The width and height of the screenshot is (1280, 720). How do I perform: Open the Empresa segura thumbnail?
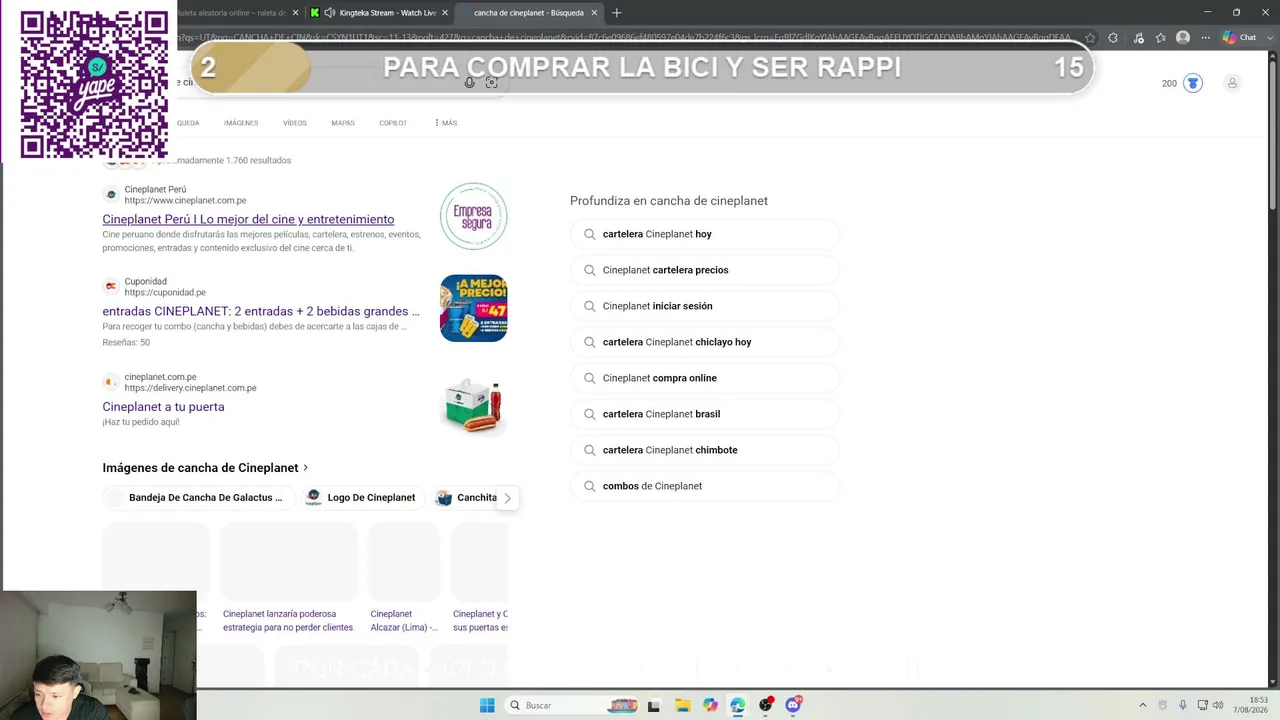[x=474, y=216]
